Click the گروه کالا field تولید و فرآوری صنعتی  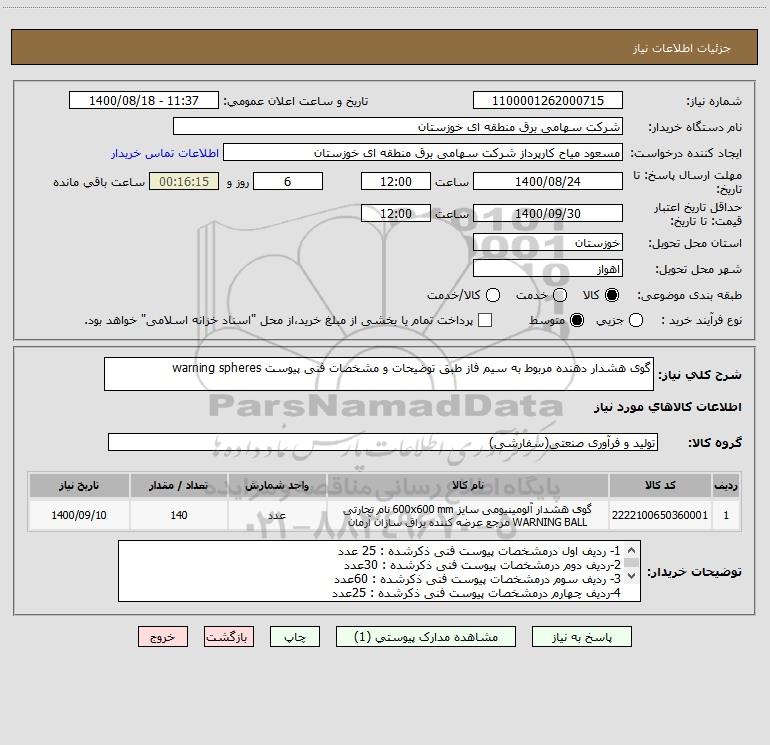(x=383, y=442)
